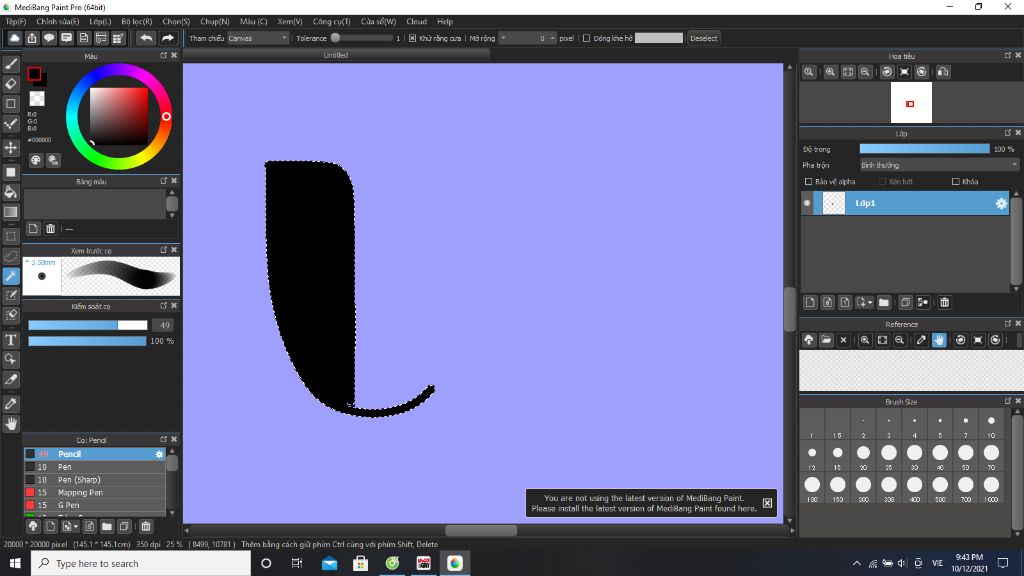Open the Lớp(L) menu

(x=100, y=22)
